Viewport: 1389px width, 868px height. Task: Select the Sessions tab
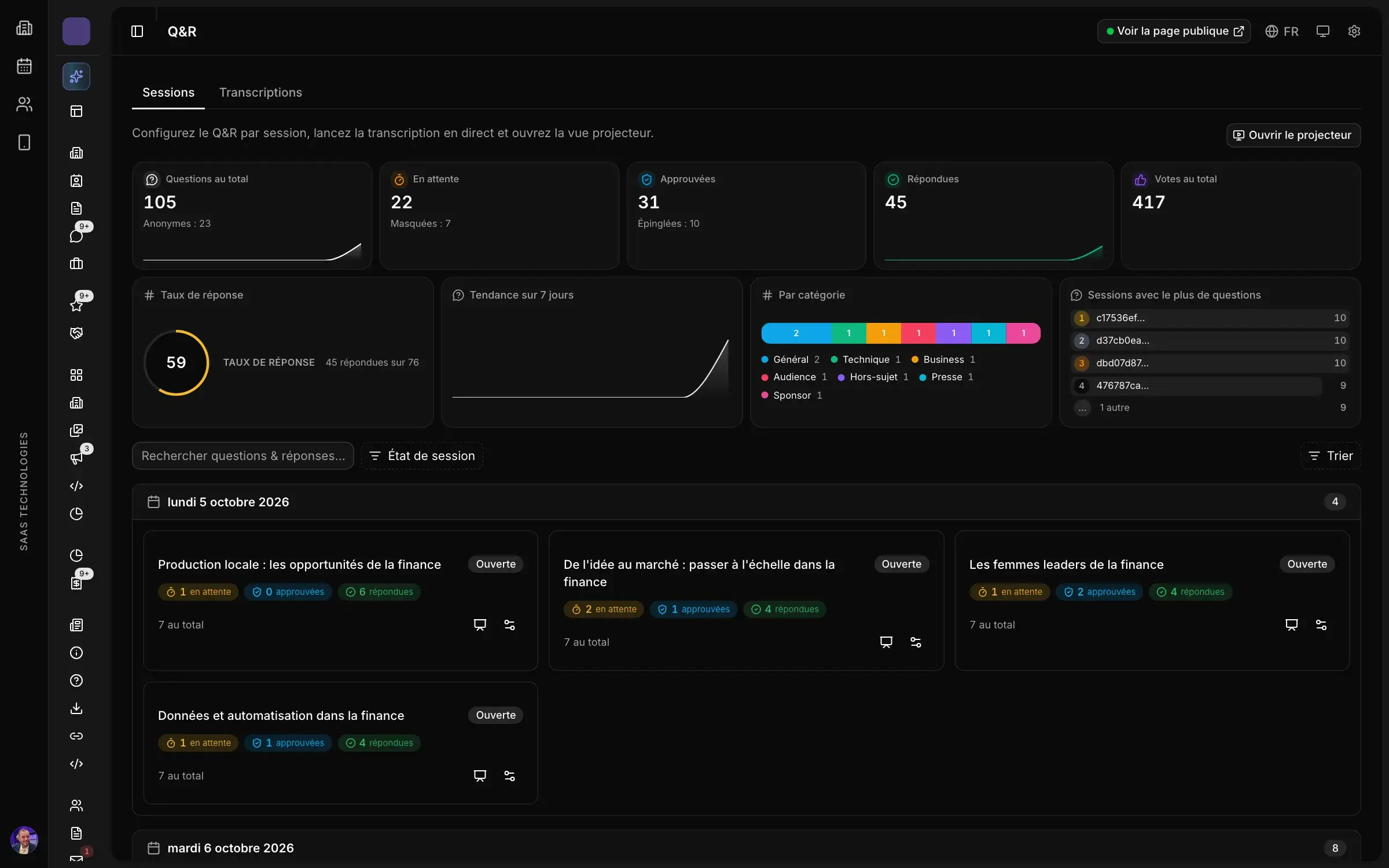pos(168,93)
